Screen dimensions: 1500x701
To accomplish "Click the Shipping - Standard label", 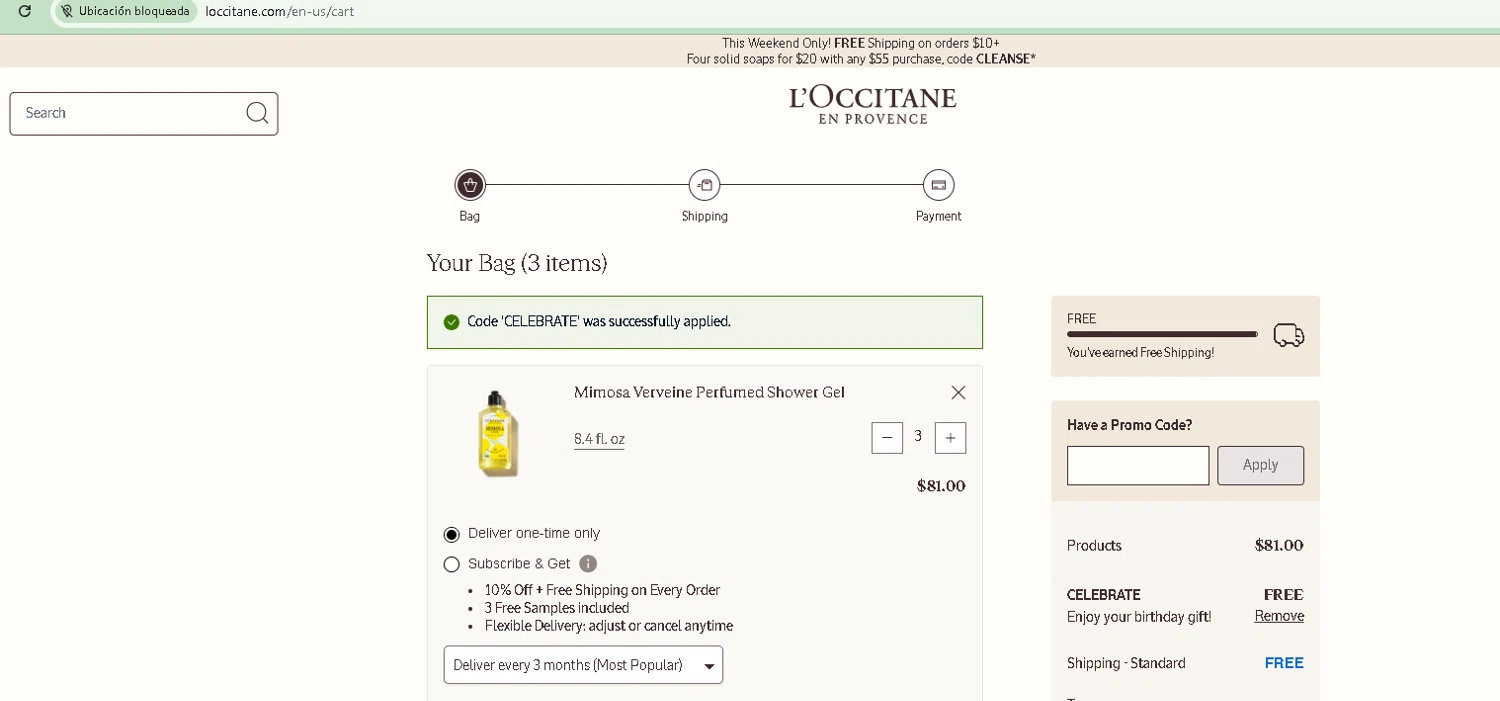I will tap(1126, 663).
